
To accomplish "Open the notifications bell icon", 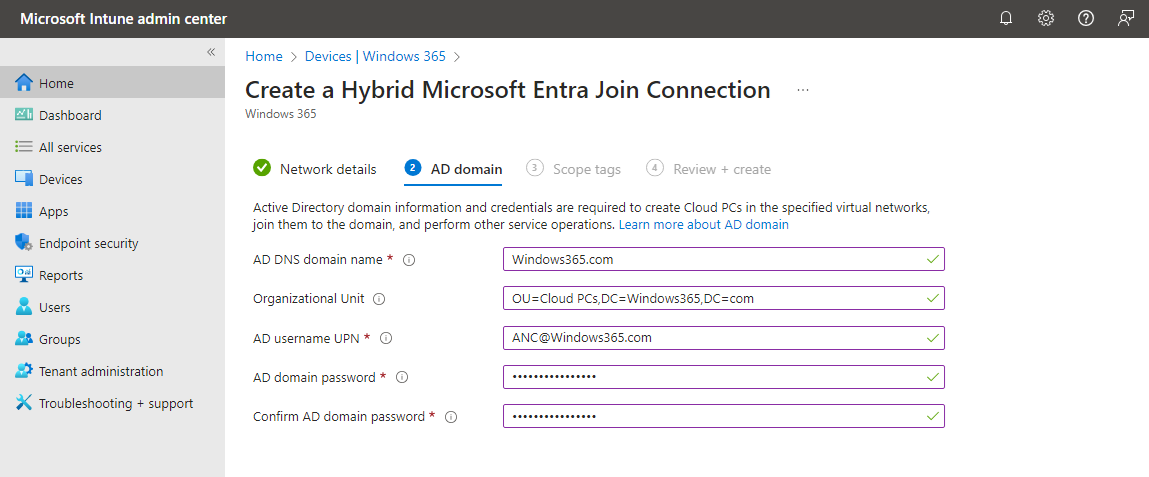I will [1006, 19].
